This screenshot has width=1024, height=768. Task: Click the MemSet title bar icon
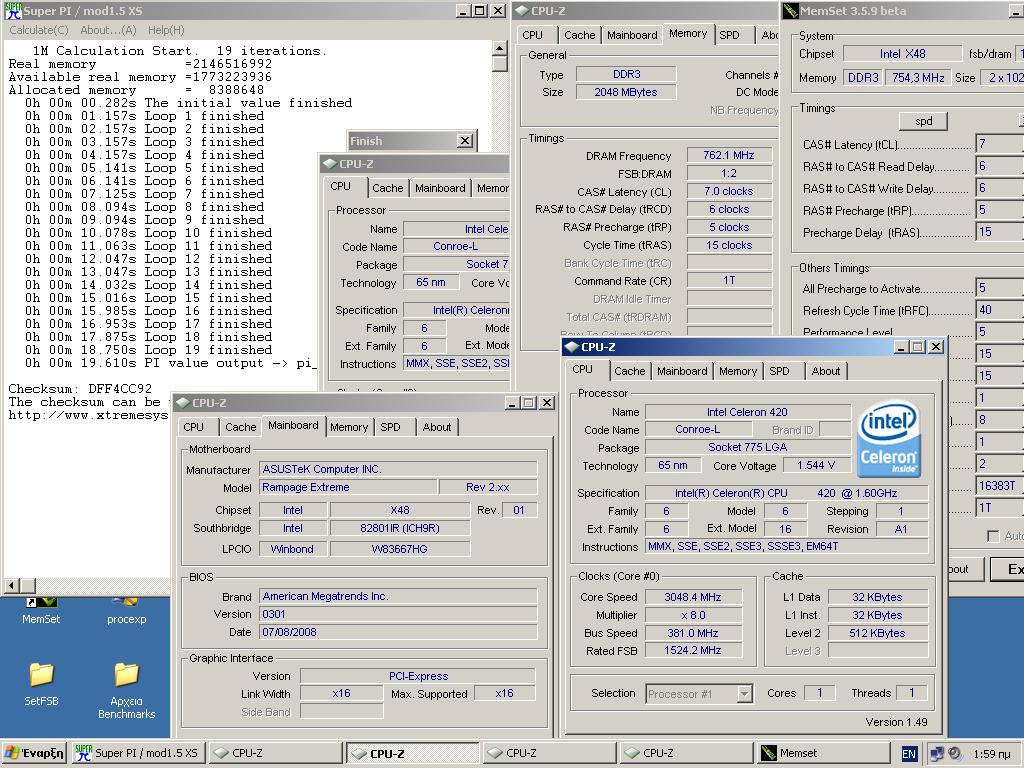tap(791, 11)
